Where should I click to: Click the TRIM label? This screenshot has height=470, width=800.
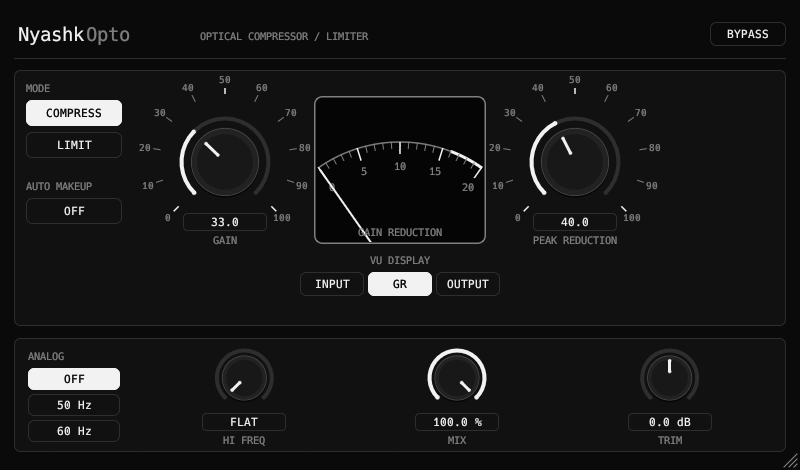point(669,440)
